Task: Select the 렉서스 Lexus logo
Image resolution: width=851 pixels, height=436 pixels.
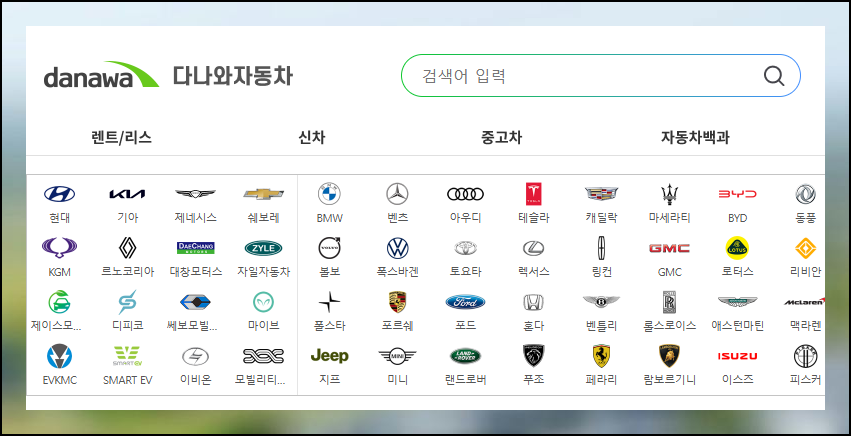Action: (x=534, y=248)
